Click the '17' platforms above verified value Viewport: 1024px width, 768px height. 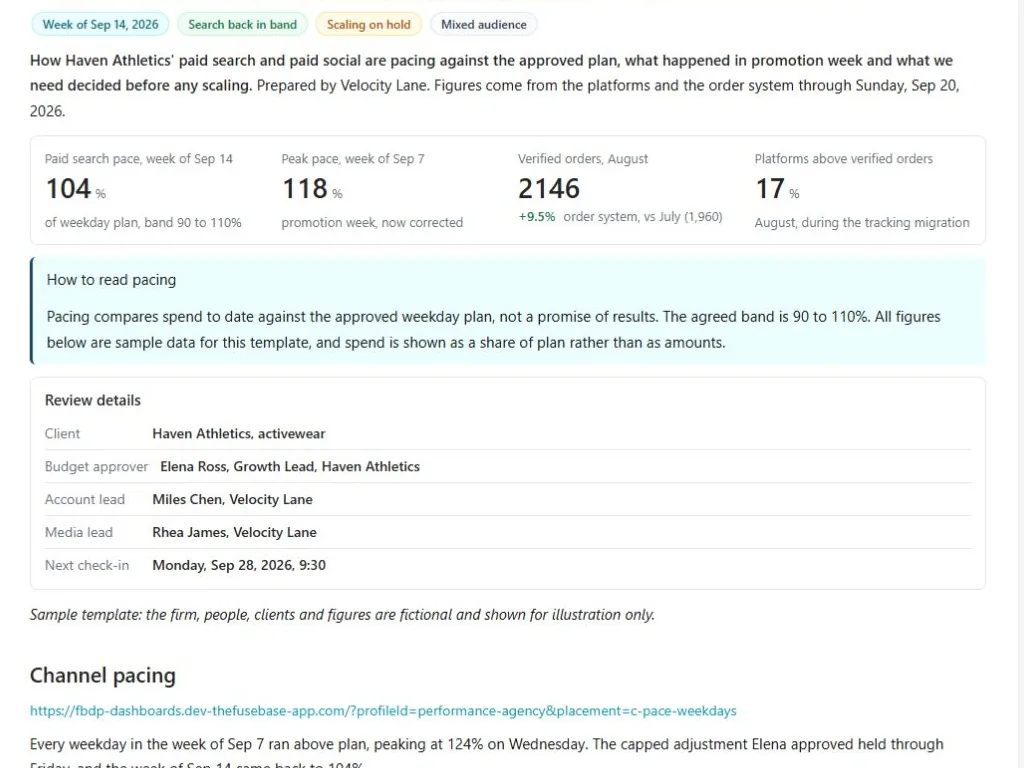tap(770, 189)
